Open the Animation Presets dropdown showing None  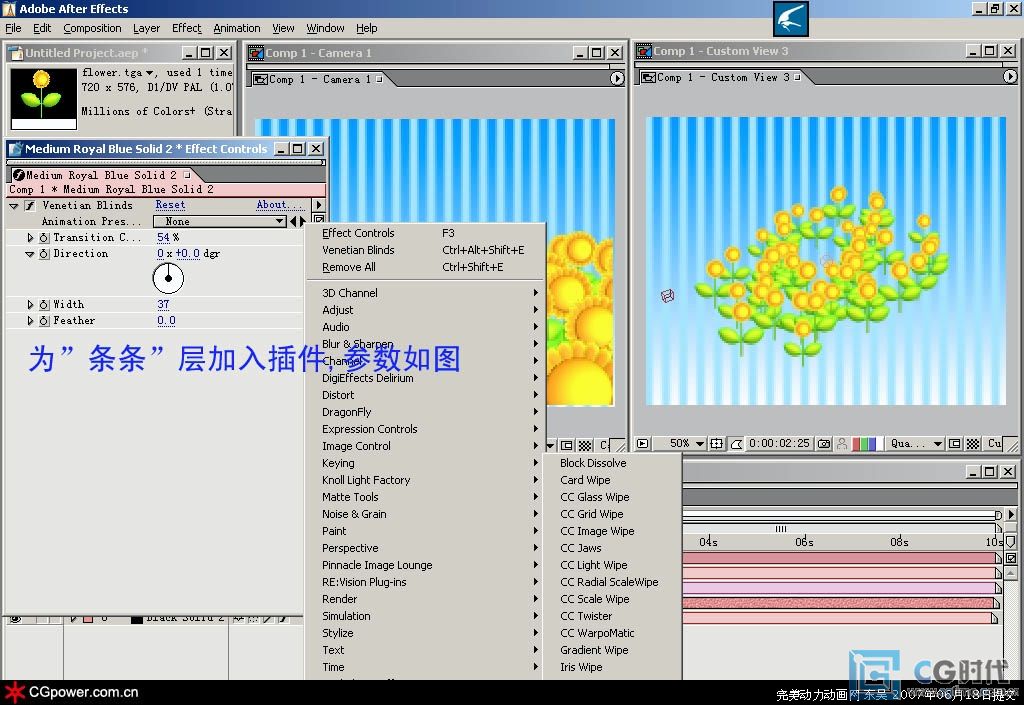(219, 221)
